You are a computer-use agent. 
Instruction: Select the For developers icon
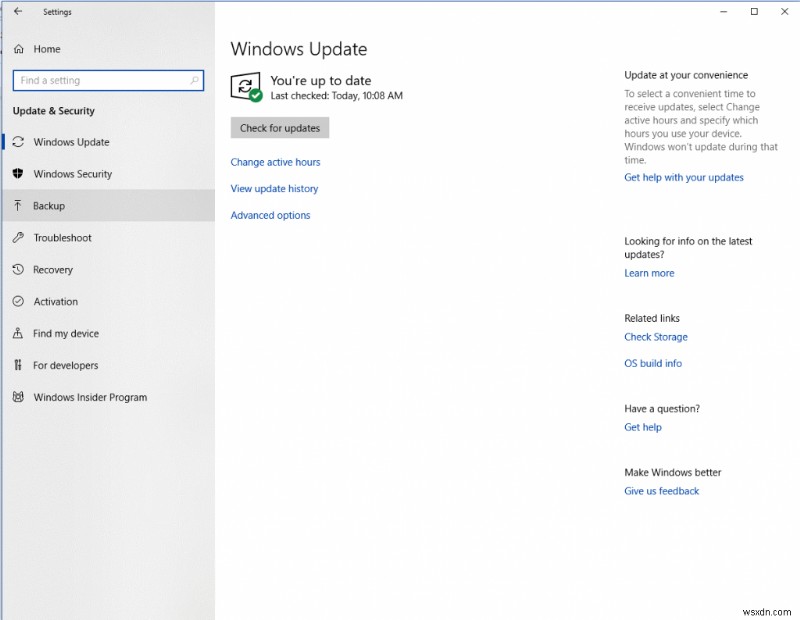pyautogui.click(x=16, y=365)
